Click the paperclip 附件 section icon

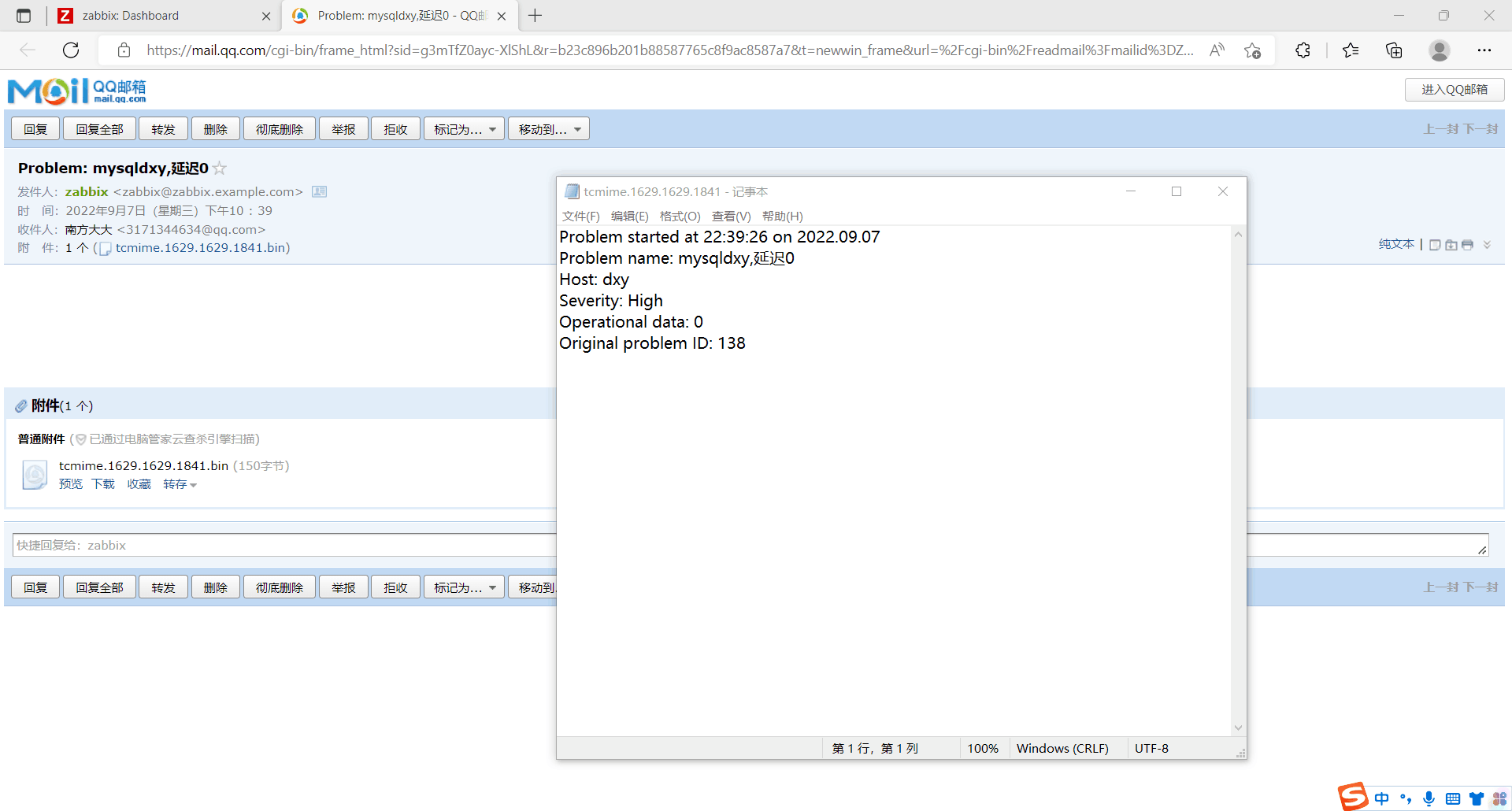(x=21, y=406)
